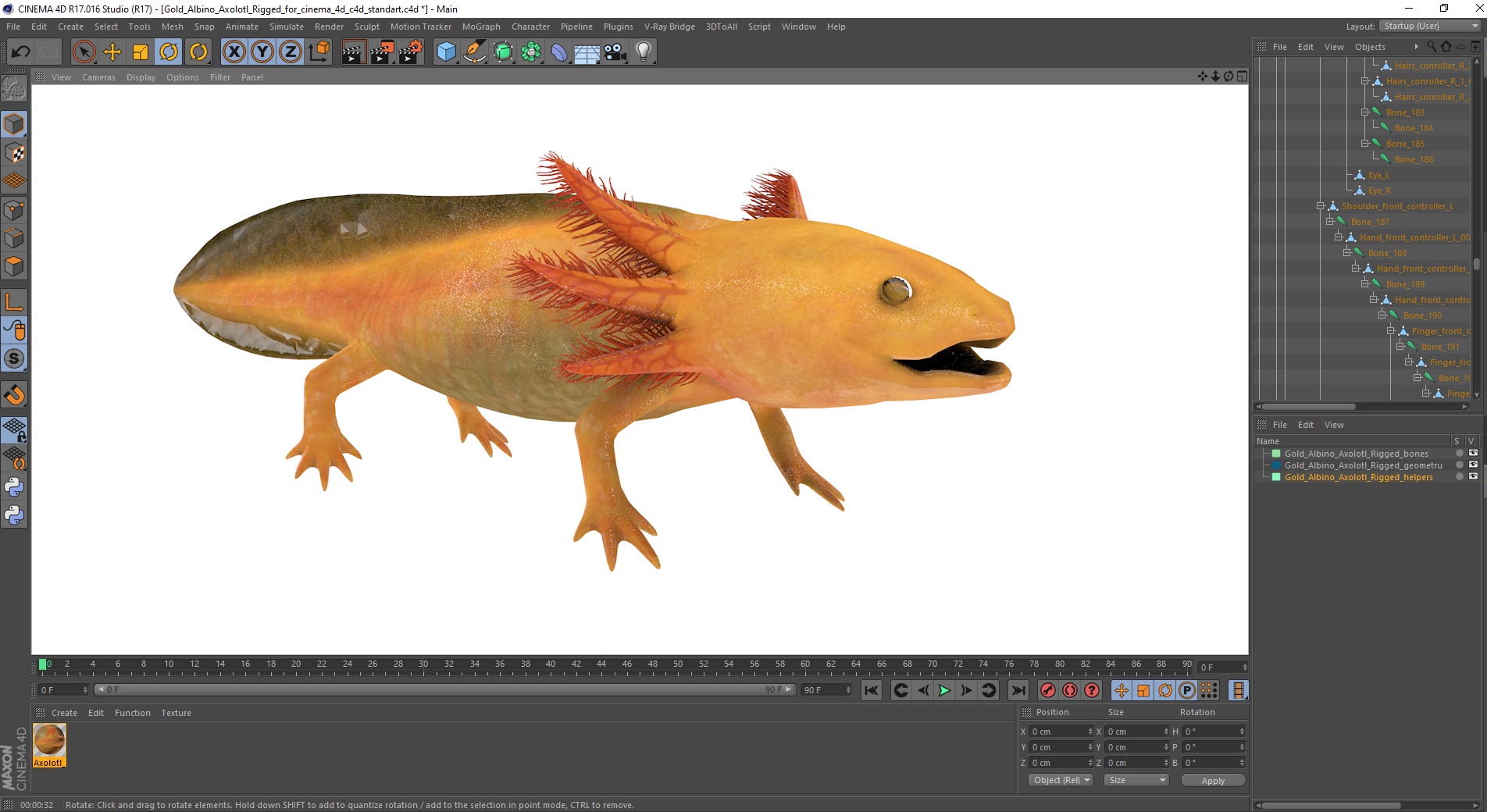Open the material manager Texture menu
Image resolution: width=1487 pixels, height=812 pixels.
pyautogui.click(x=176, y=713)
